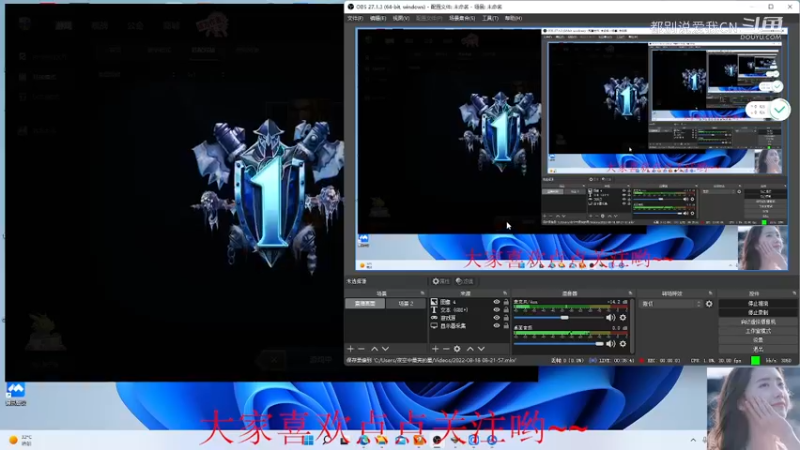Click the 停止推流 stop streaming button

pyautogui.click(x=758, y=304)
